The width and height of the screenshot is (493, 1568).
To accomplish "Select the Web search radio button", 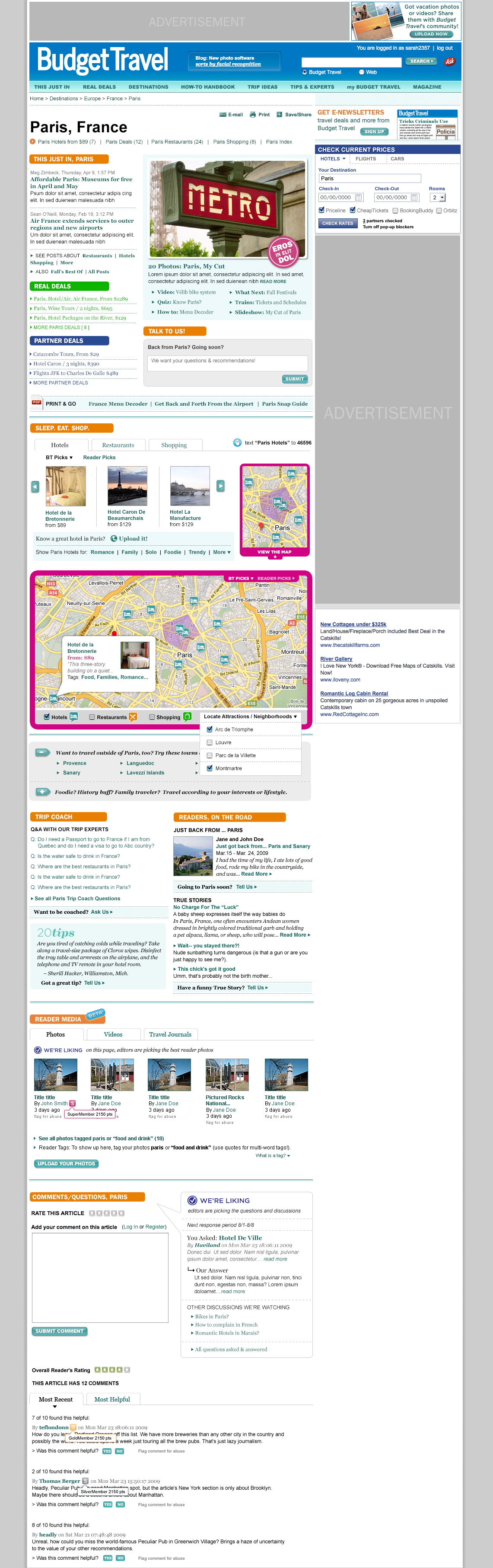I will click(361, 73).
